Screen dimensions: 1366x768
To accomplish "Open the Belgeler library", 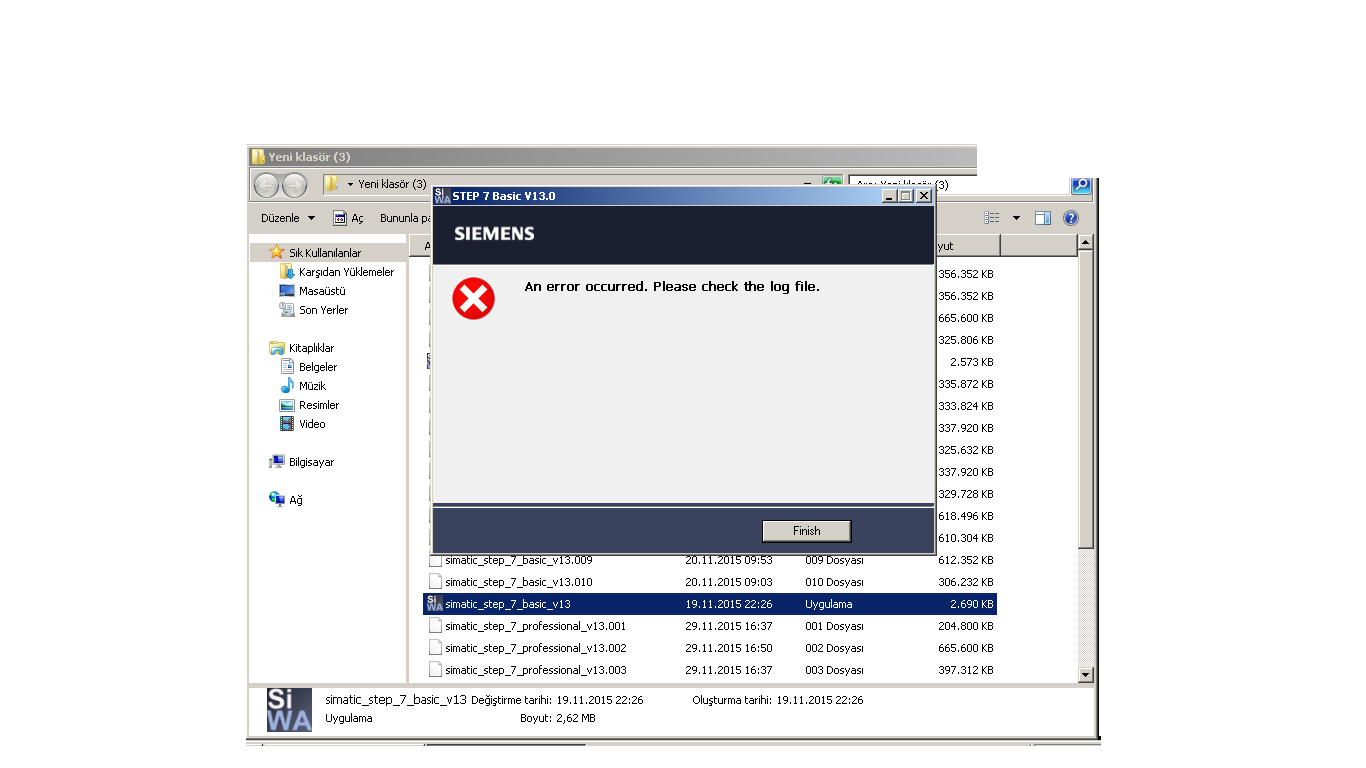I will pyautogui.click(x=318, y=367).
